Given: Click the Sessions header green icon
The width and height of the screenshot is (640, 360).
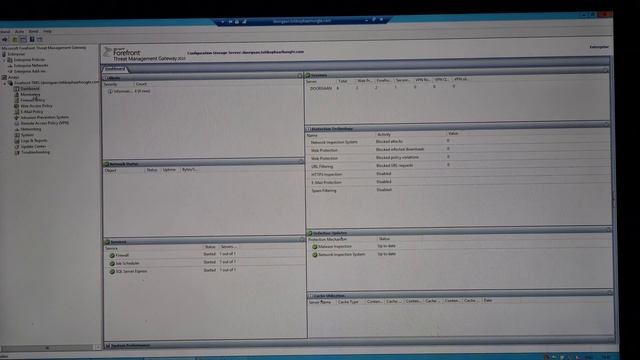Looking at the screenshot, I should coord(308,76).
